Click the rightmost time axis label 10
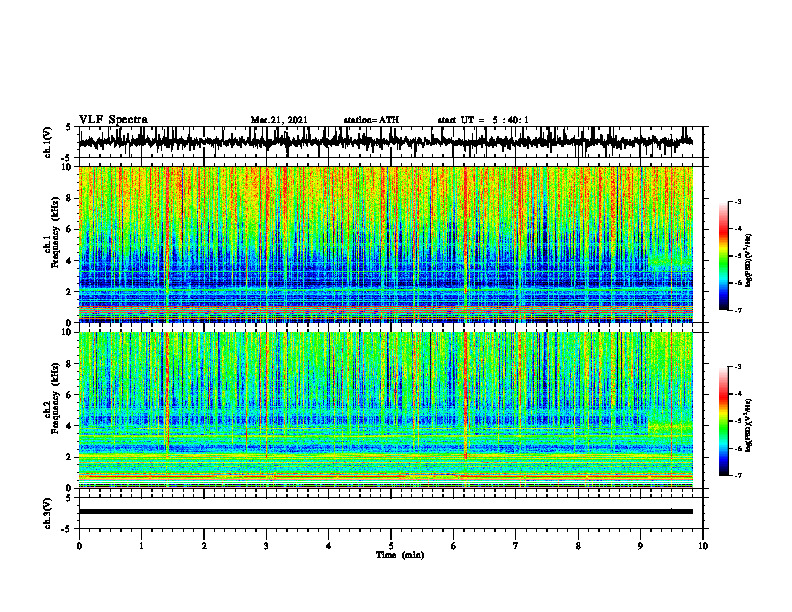 (703, 546)
